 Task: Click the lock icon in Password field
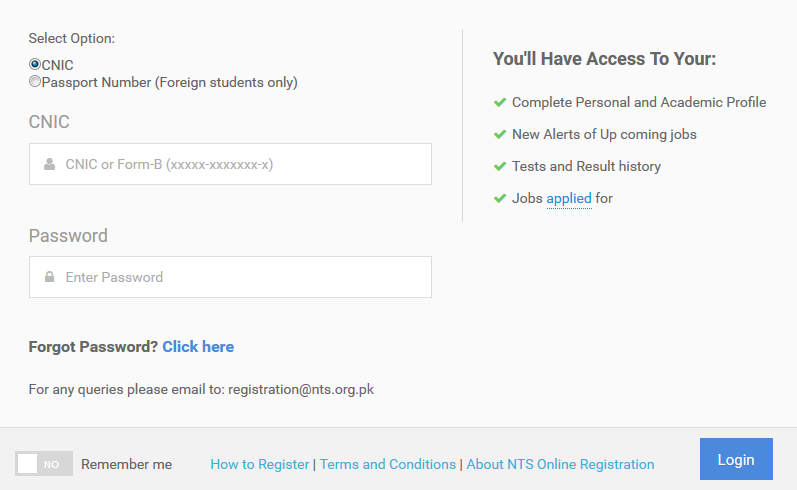pos(49,277)
